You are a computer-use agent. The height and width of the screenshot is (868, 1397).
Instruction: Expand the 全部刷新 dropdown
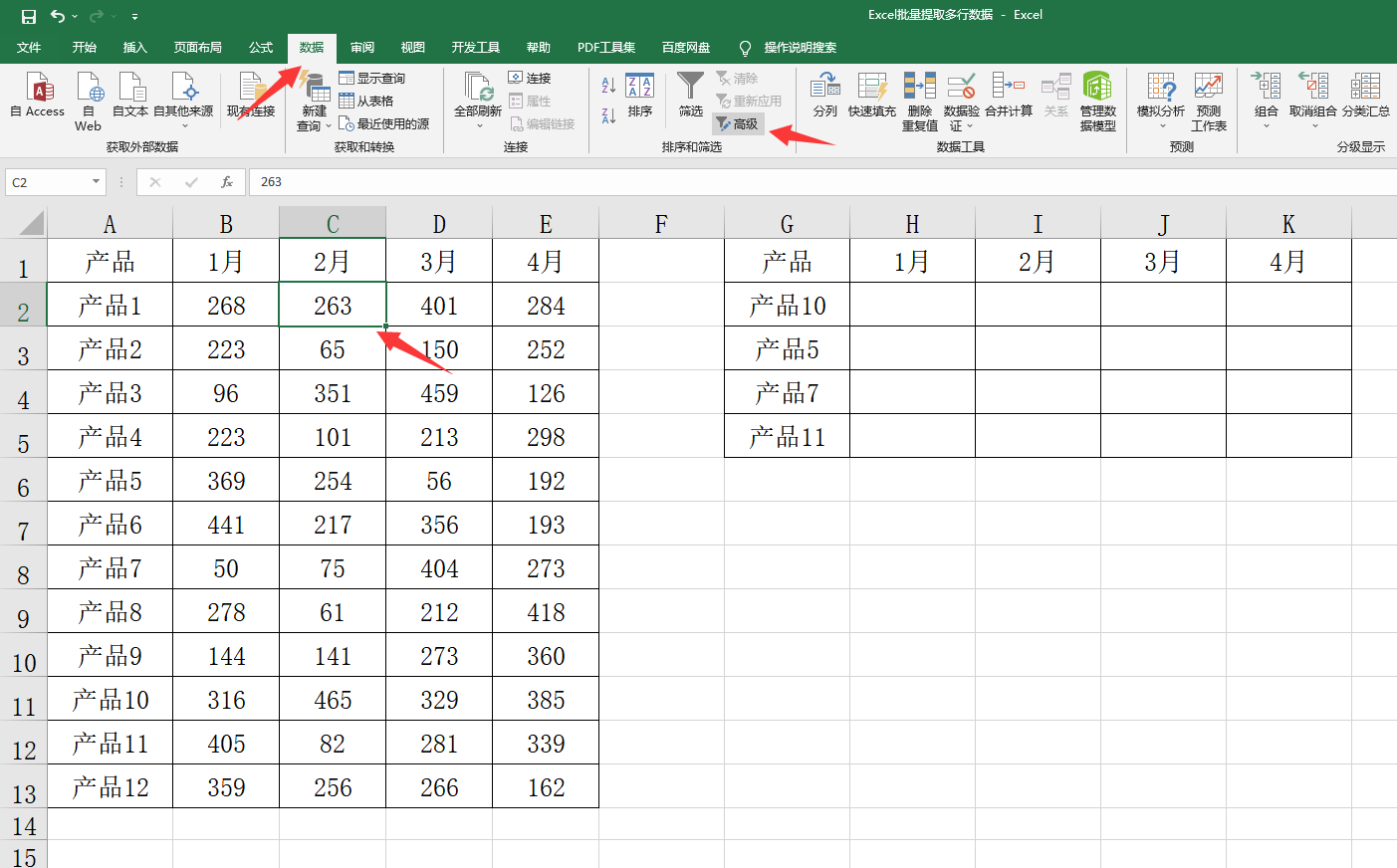coord(479,126)
